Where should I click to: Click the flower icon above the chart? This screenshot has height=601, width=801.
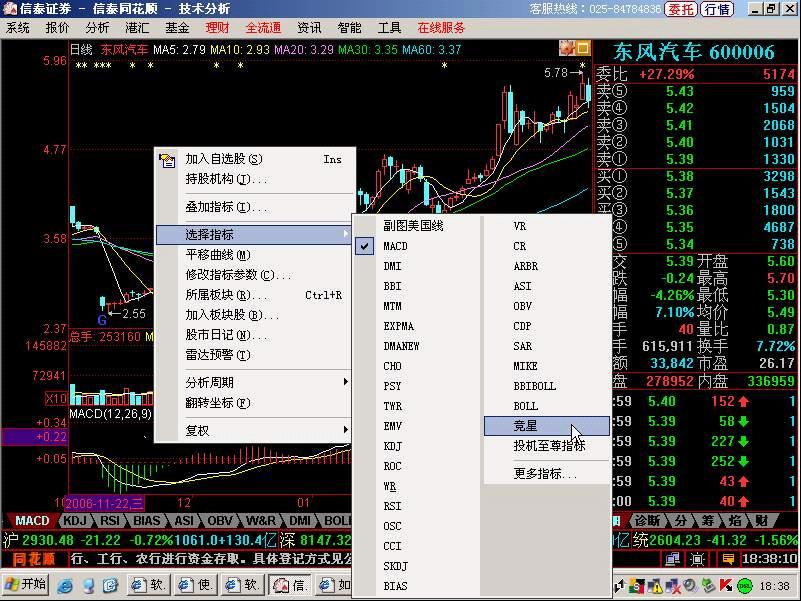(567, 49)
